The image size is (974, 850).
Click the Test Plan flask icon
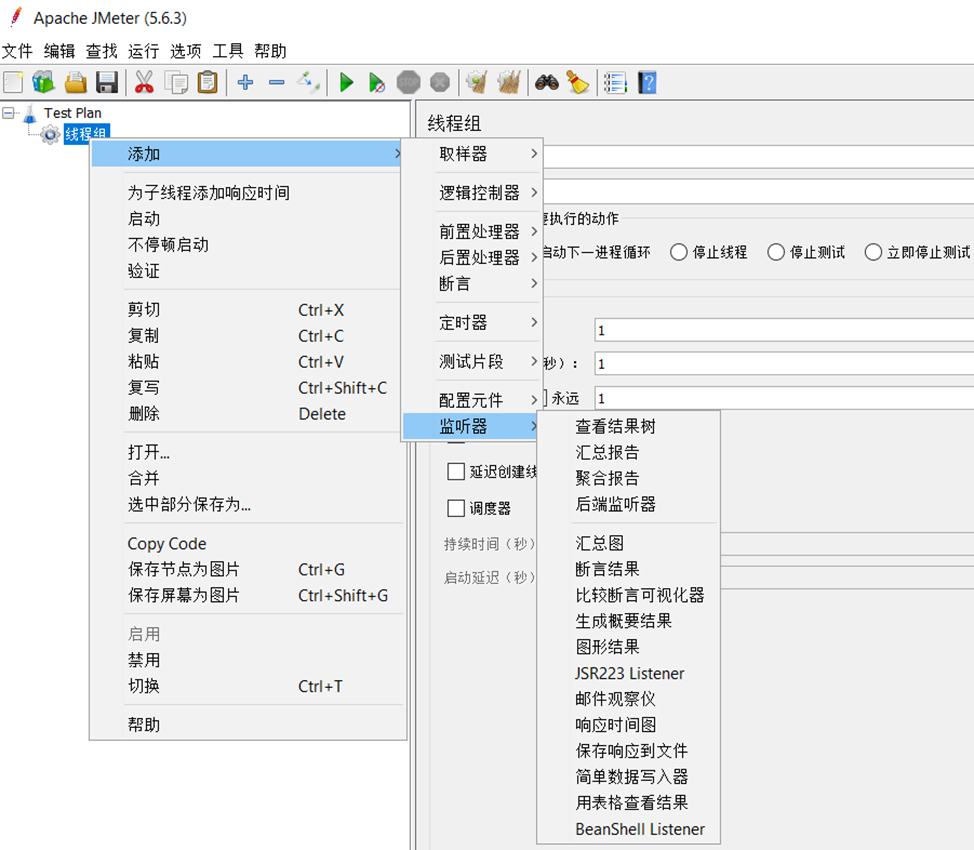point(30,114)
